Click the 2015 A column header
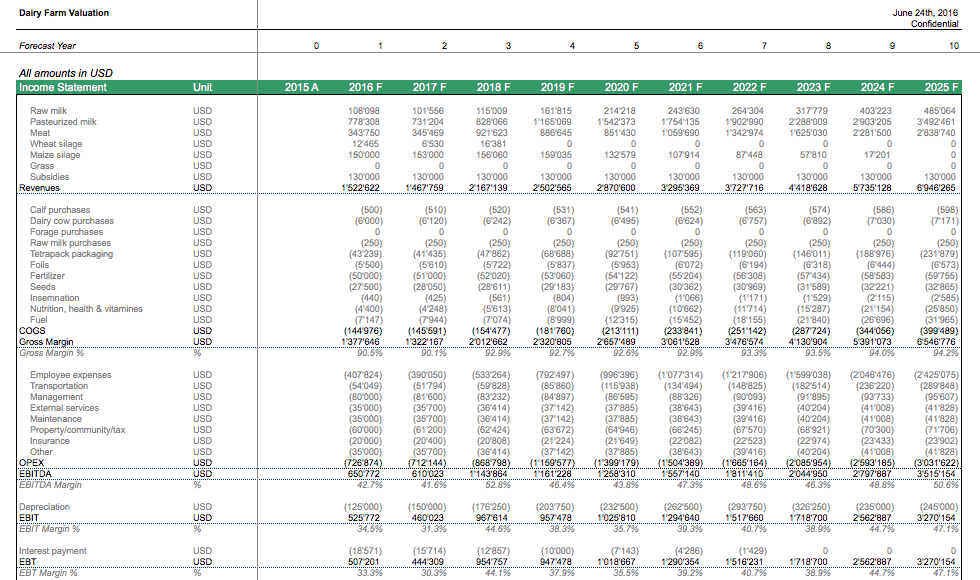 pos(301,88)
